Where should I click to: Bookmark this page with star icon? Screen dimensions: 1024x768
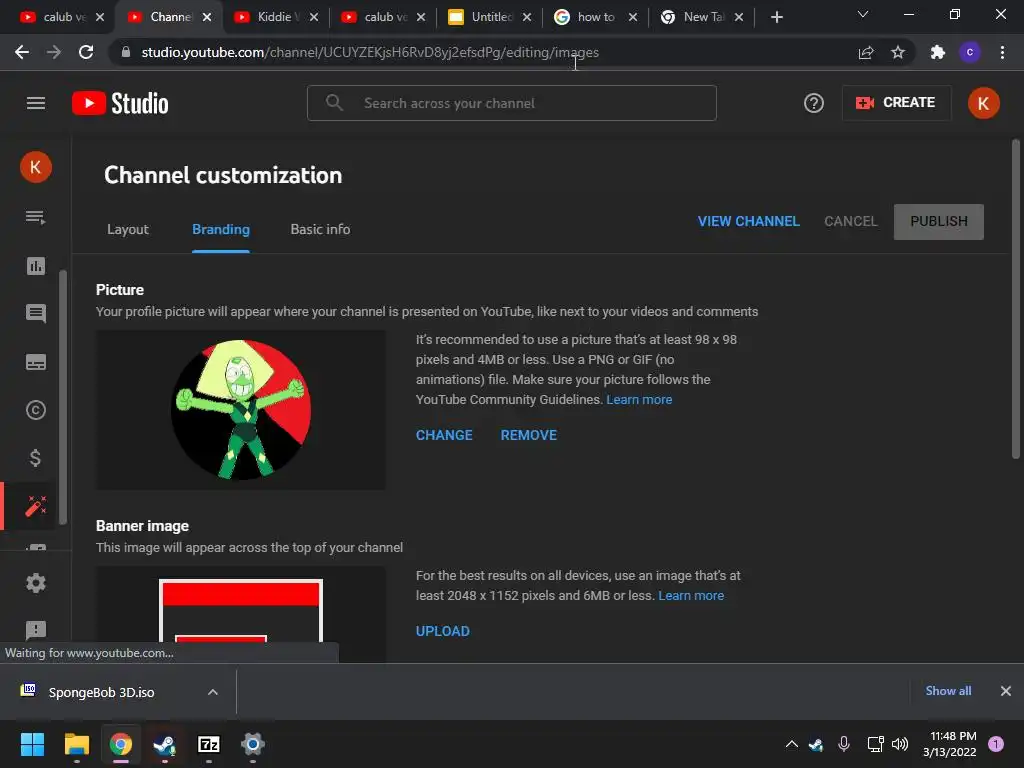[898, 52]
